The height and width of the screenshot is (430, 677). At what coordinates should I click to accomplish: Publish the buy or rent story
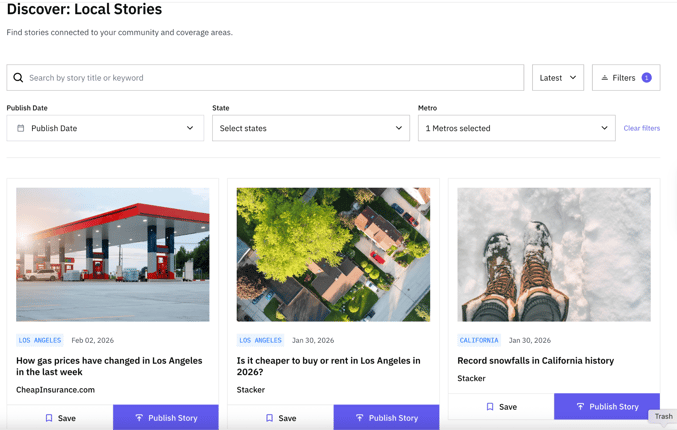386,418
